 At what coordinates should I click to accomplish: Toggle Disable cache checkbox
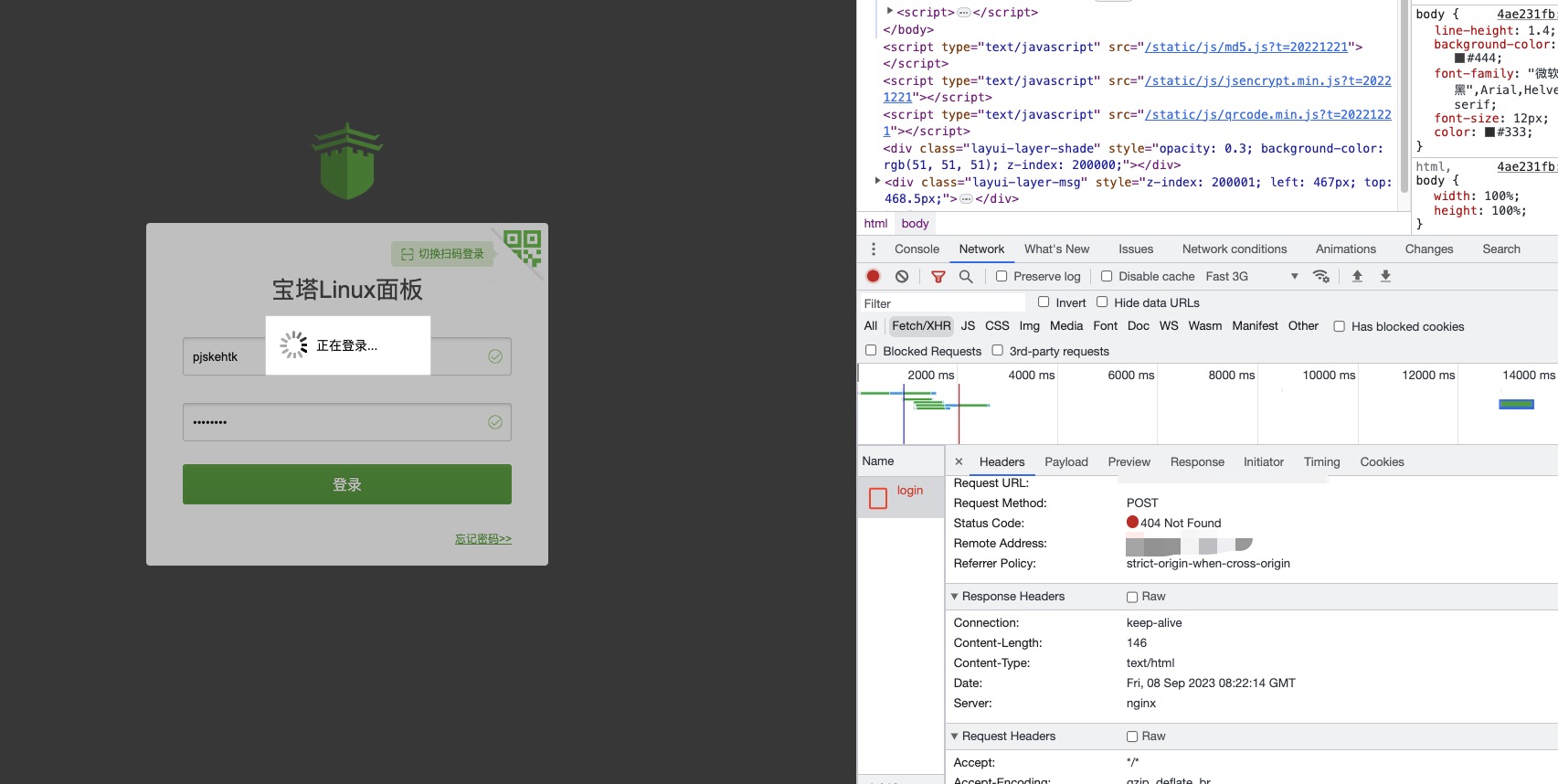(x=1107, y=276)
